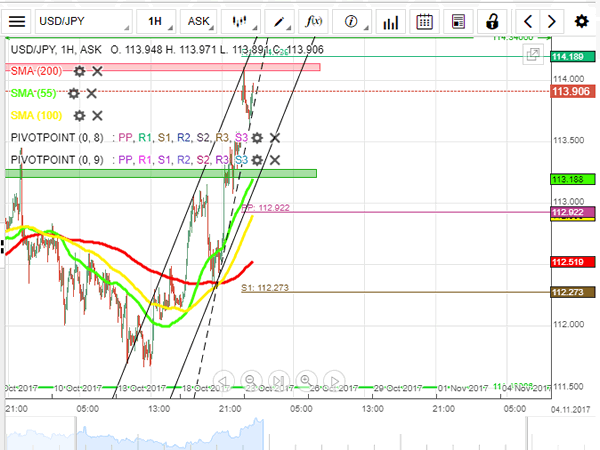Remove the SMA (55) indicator
Image resolution: width=600 pixels, height=450 pixels.
92,93
